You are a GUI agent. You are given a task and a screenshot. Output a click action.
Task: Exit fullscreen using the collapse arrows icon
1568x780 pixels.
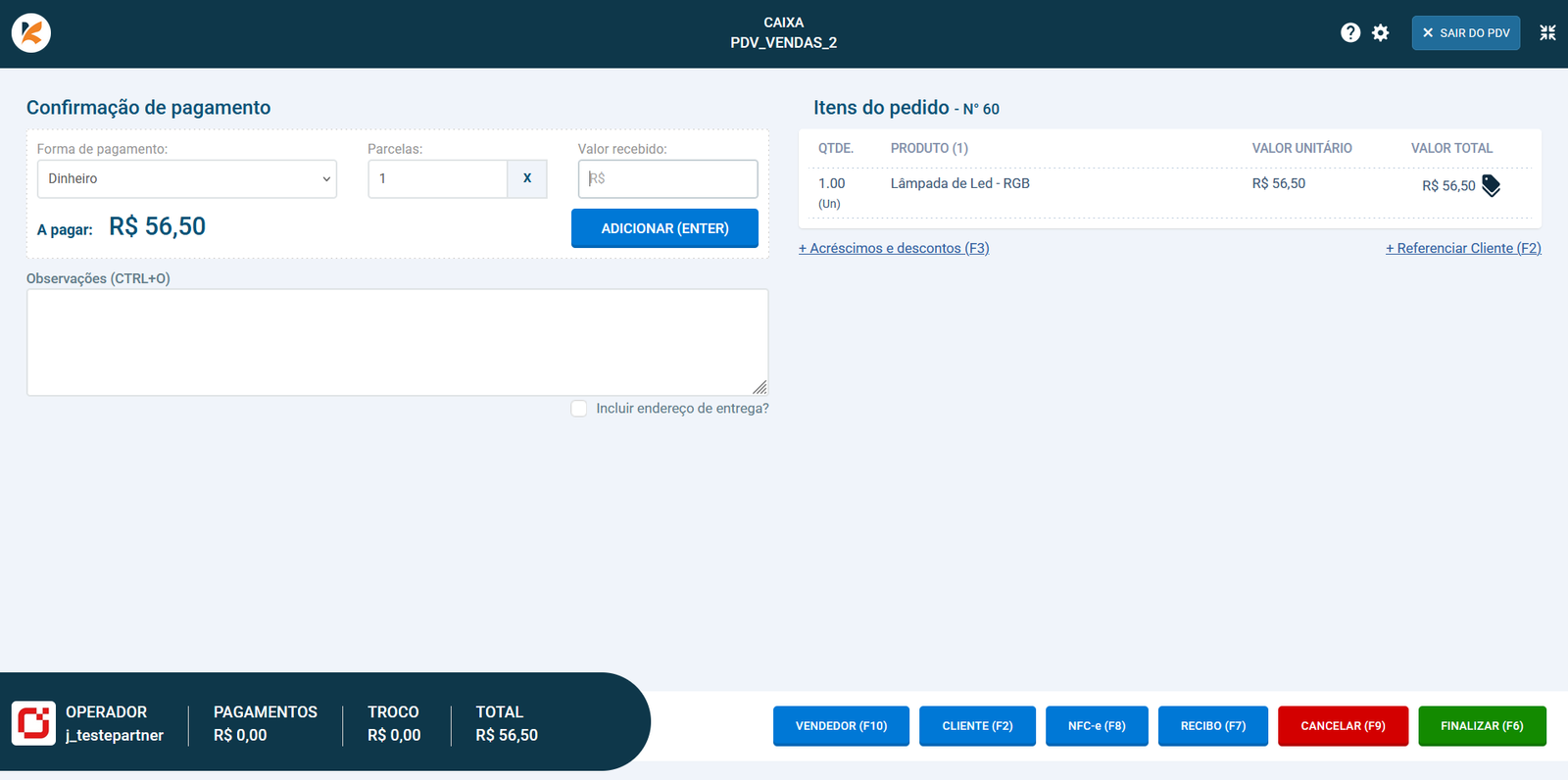point(1547,32)
